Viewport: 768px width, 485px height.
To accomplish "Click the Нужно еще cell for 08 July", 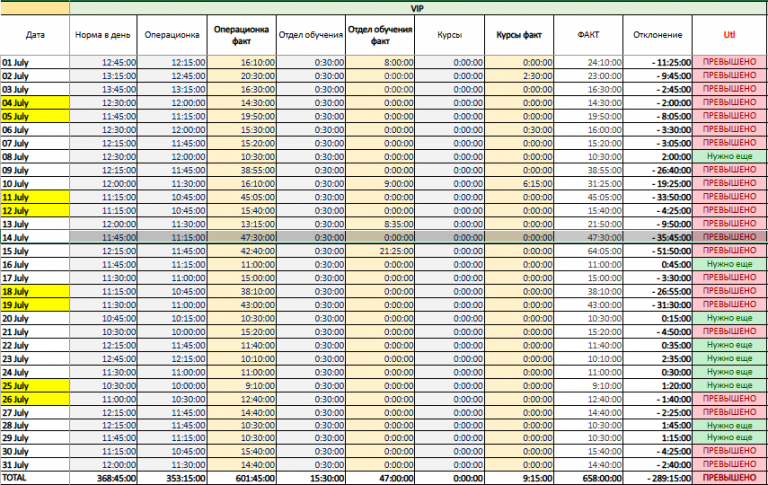I will click(729, 157).
